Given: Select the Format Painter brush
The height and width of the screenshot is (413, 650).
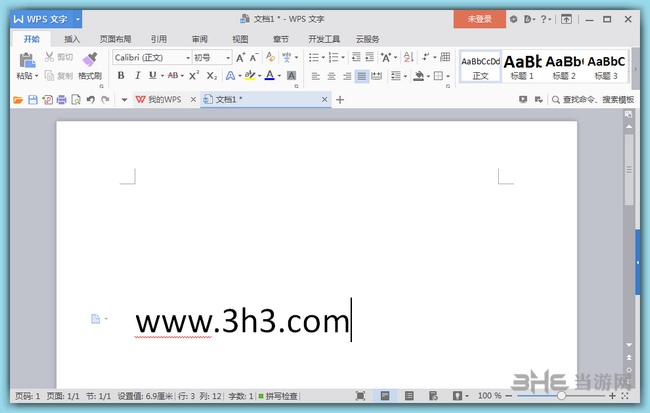Looking at the screenshot, I should (x=90, y=59).
